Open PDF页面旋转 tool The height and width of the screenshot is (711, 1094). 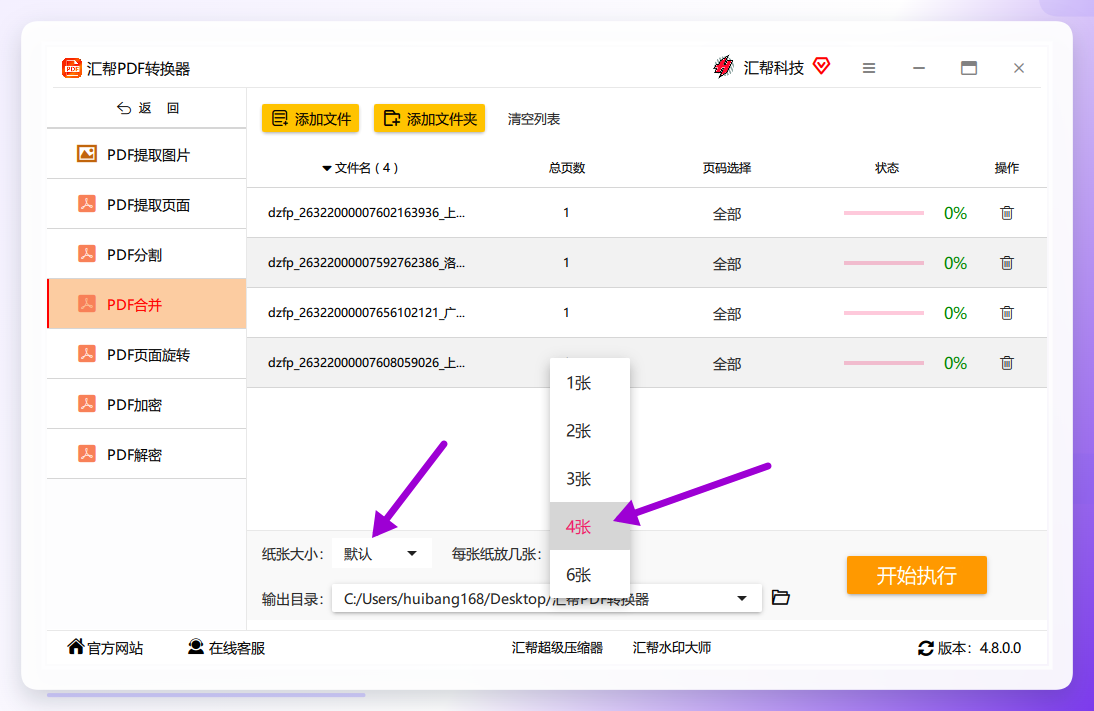tap(147, 354)
